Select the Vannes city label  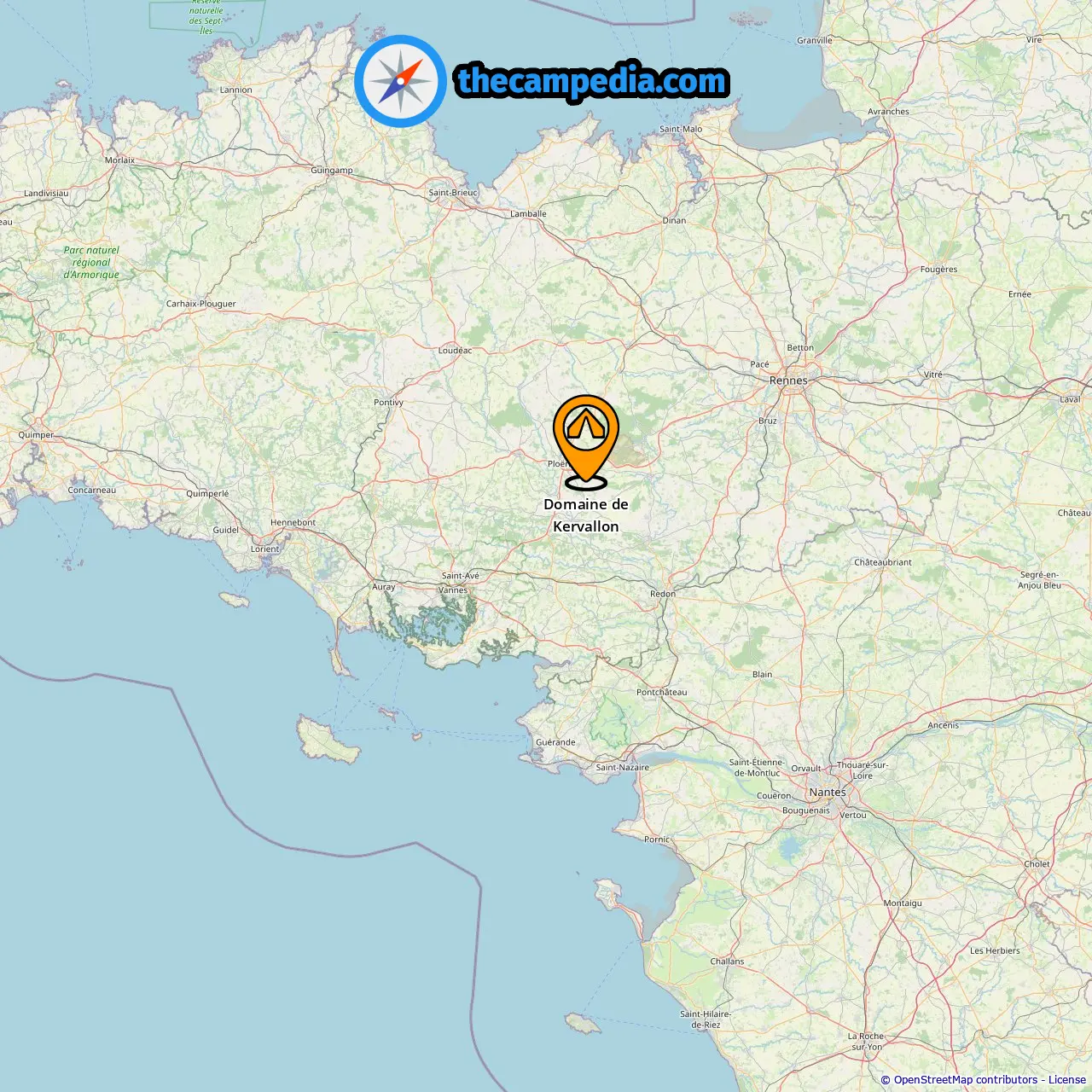click(x=453, y=590)
